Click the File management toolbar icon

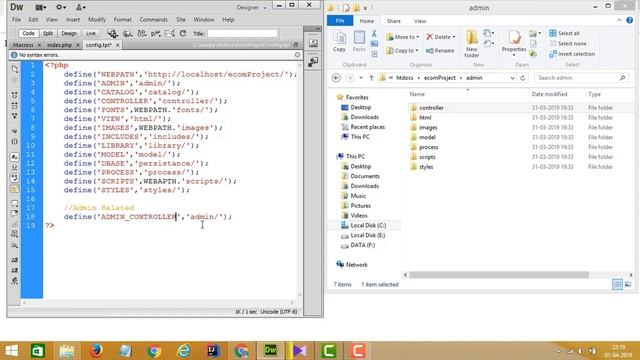[x=112, y=33]
